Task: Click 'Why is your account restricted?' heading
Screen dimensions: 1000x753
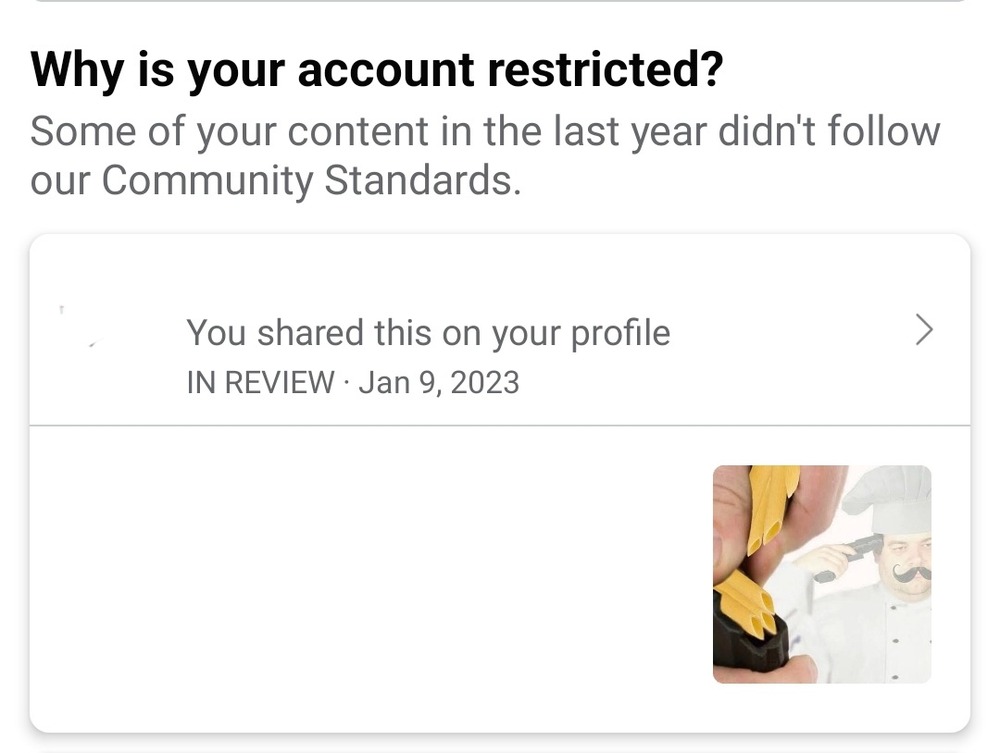Action: pos(376,70)
